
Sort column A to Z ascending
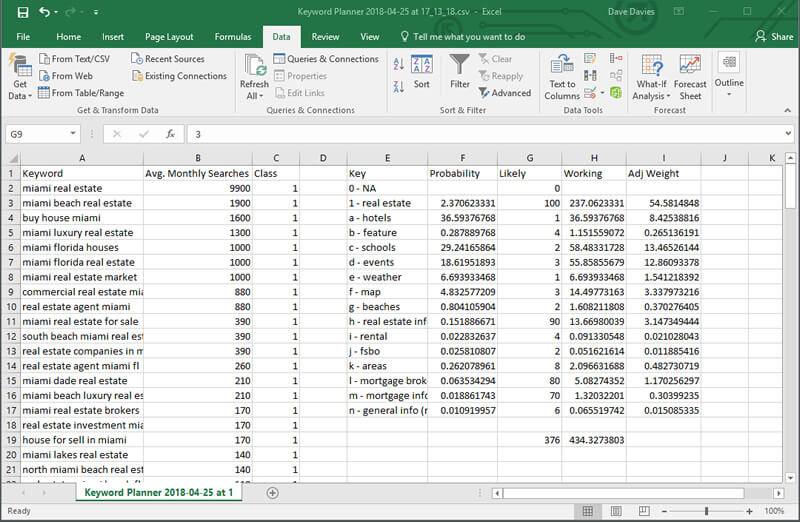point(399,62)
